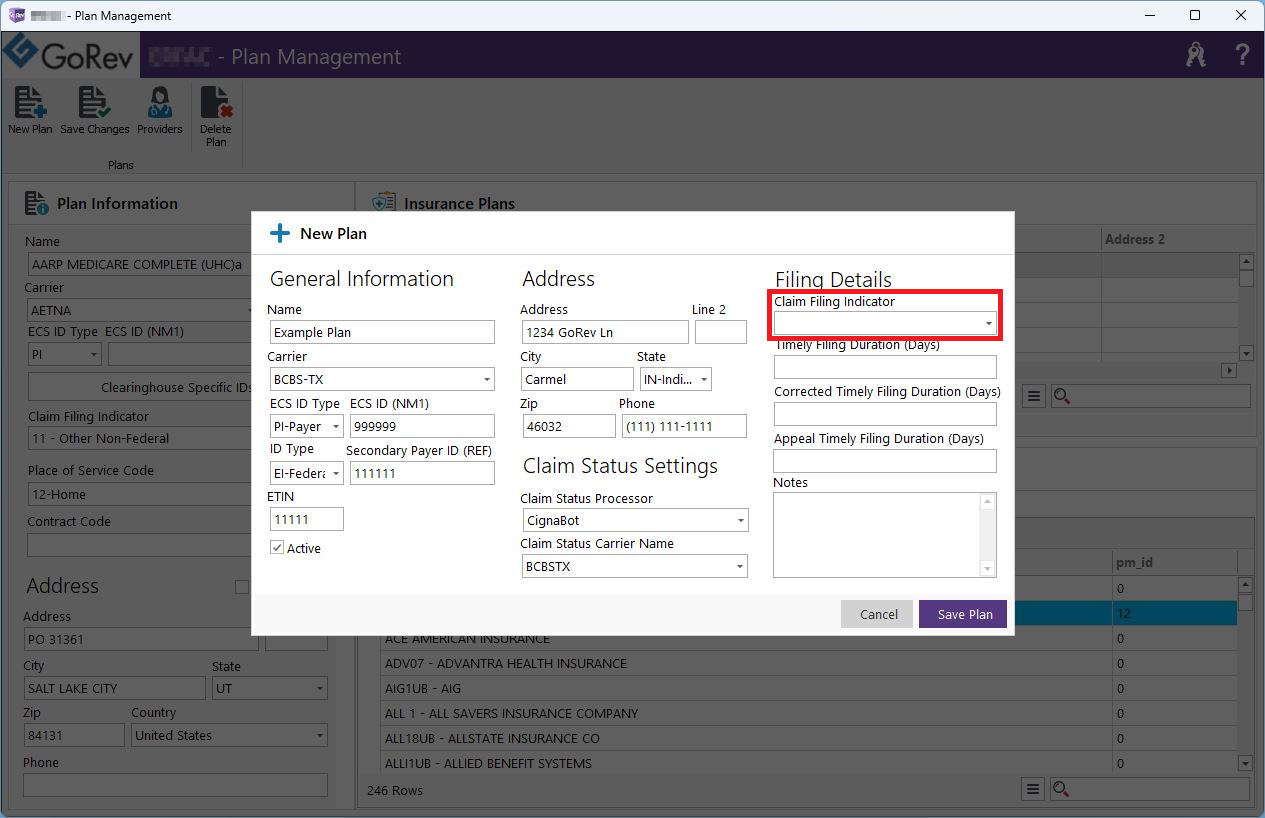Select the ALLI1UB - ALLIED BENEFIT SYSTEMS row
Viewport: 1265px width, 818px height.
coord(809,763)
